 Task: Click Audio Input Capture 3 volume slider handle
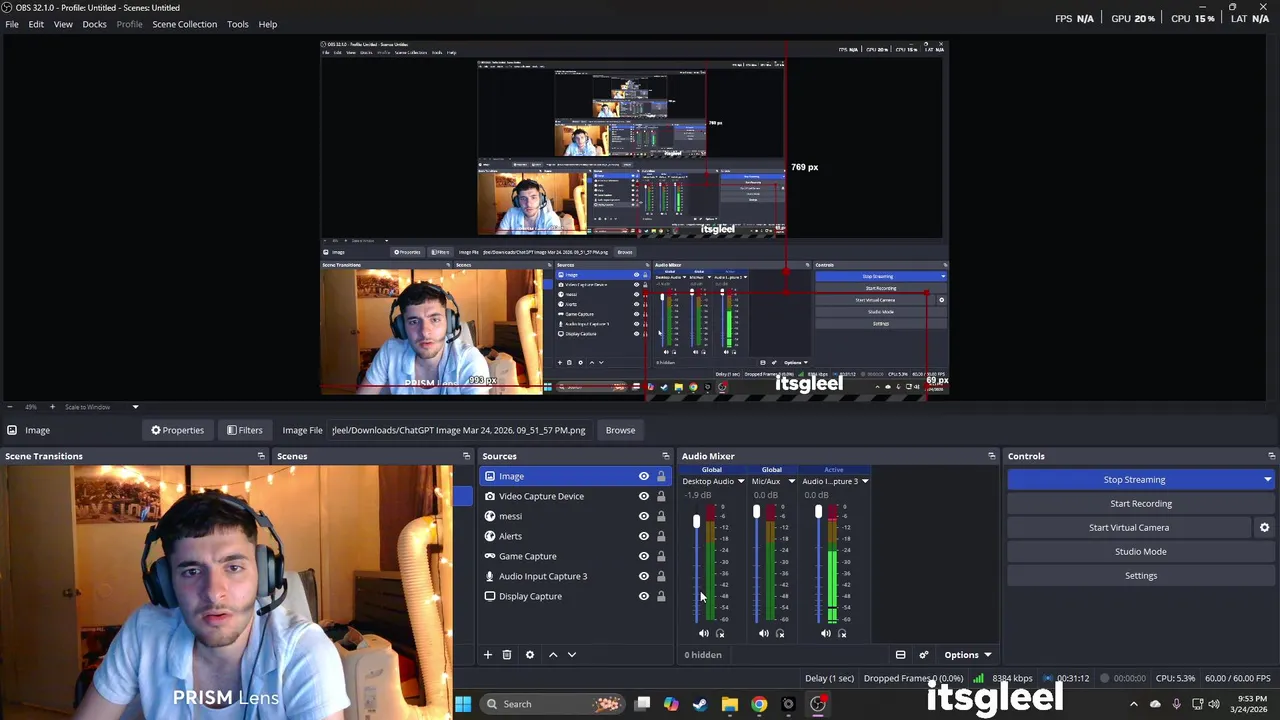(x=818, y=512)
